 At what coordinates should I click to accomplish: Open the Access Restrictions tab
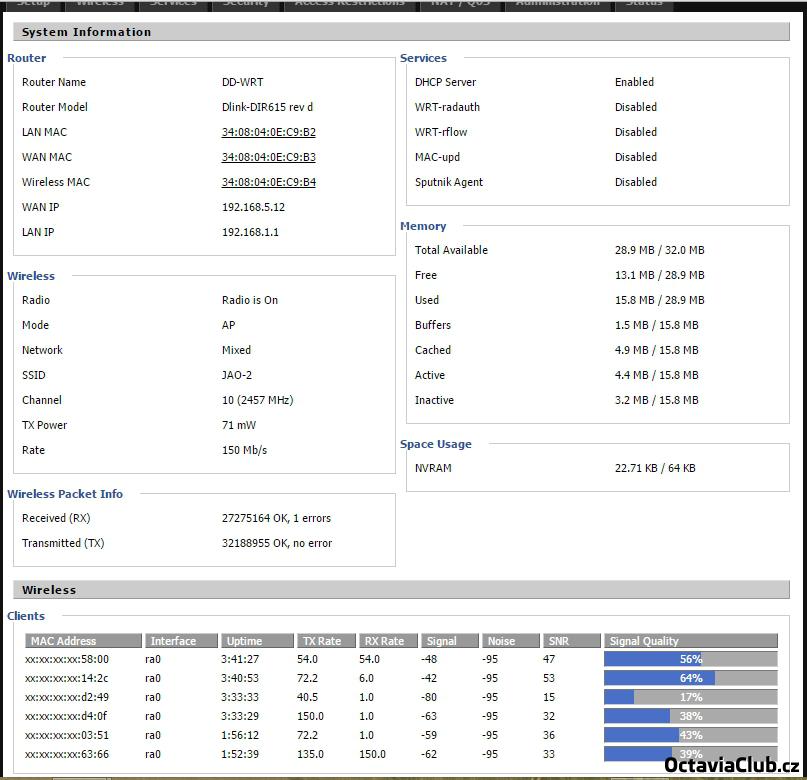[350, 4]
